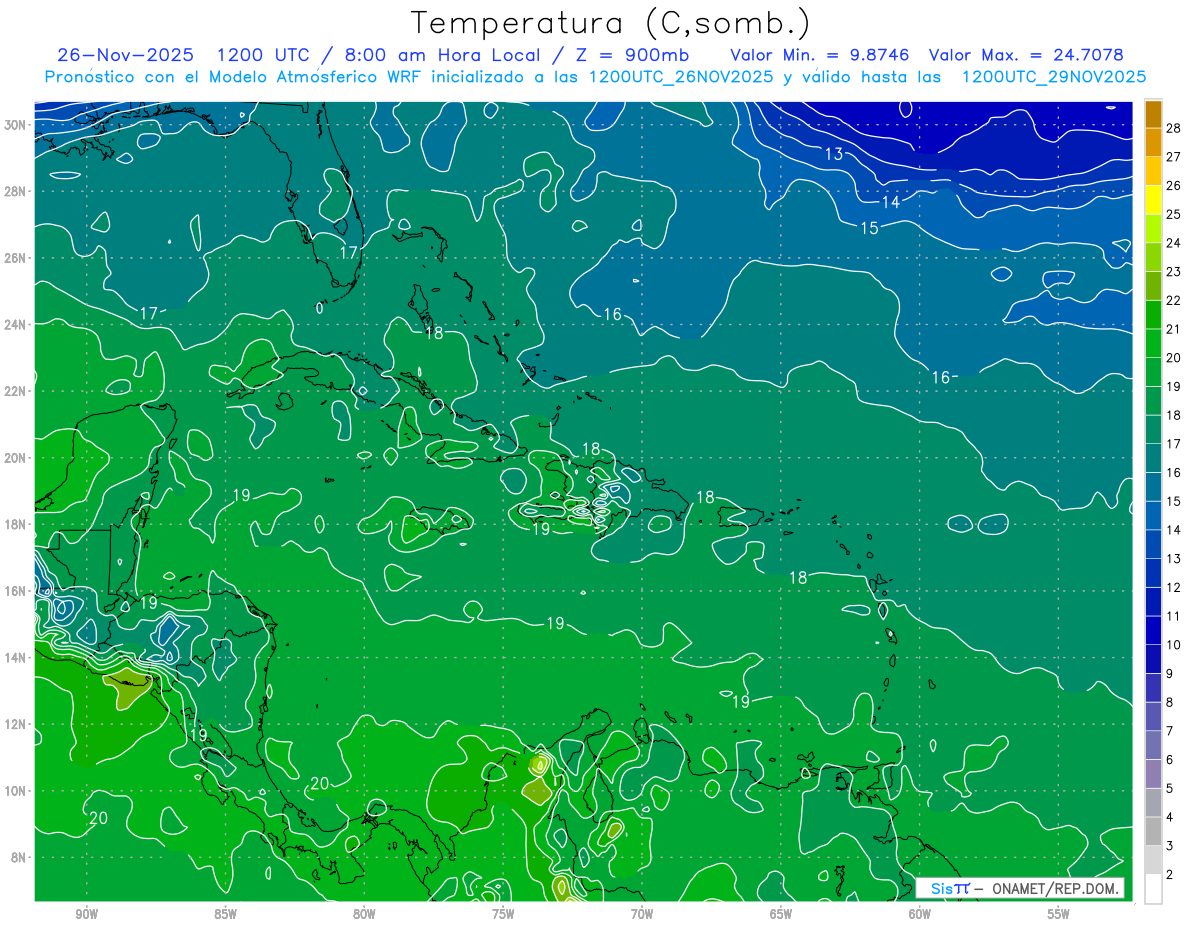Click the color scale label '4'
The width and height of the screenshot is (1200, 927).
(x=1170, y=817)
